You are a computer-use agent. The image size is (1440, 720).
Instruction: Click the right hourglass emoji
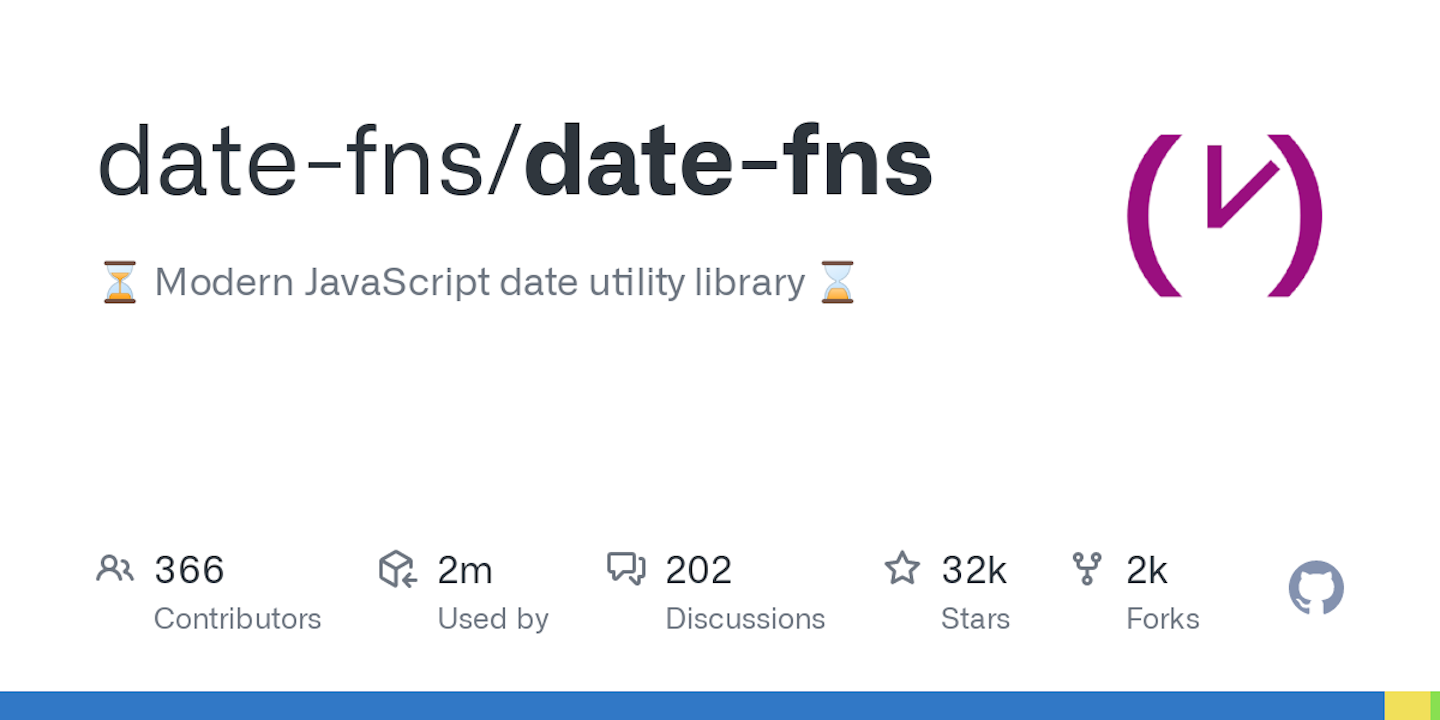tap(838, 283)
